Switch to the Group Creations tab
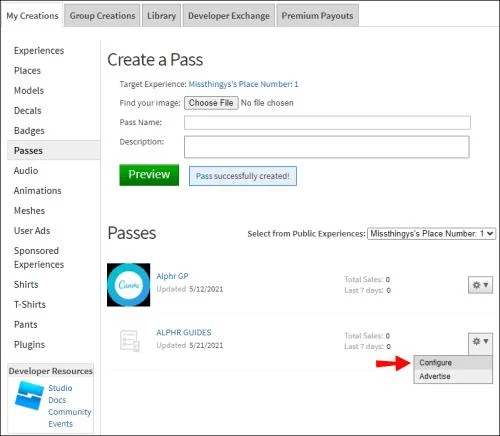The image size is (500, 436). [x=102, y=16]
